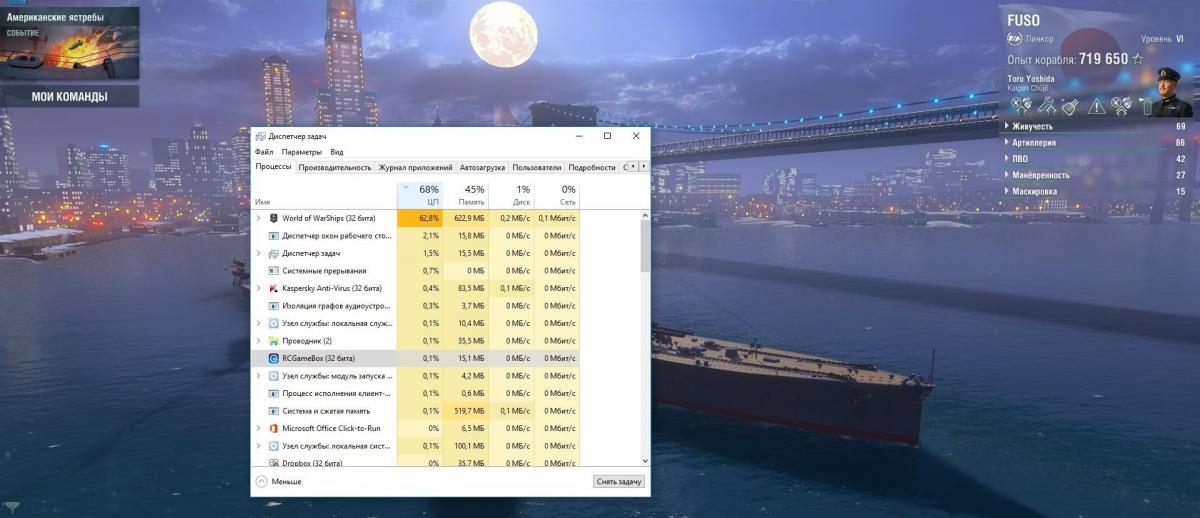Sort processes by the Имя column

click(324, 194)
